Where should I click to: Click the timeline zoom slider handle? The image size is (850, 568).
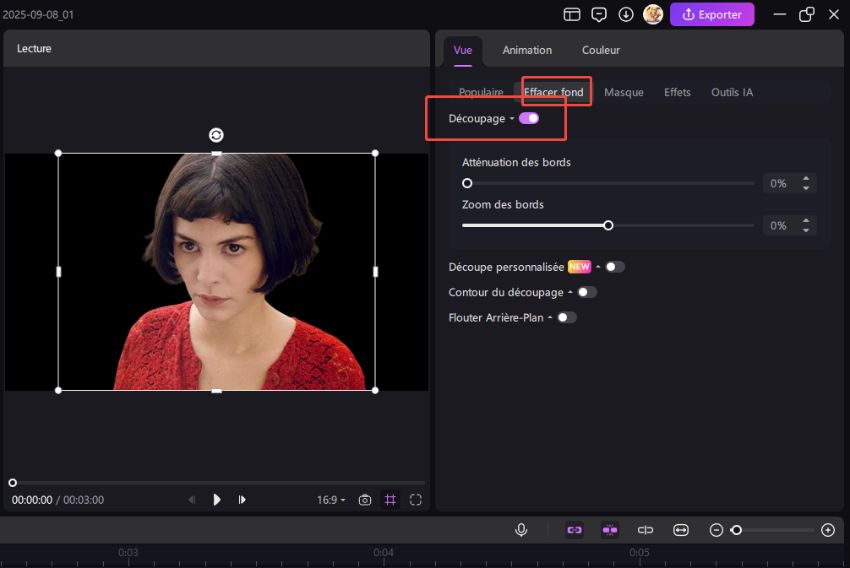click(x=736, y=530)
